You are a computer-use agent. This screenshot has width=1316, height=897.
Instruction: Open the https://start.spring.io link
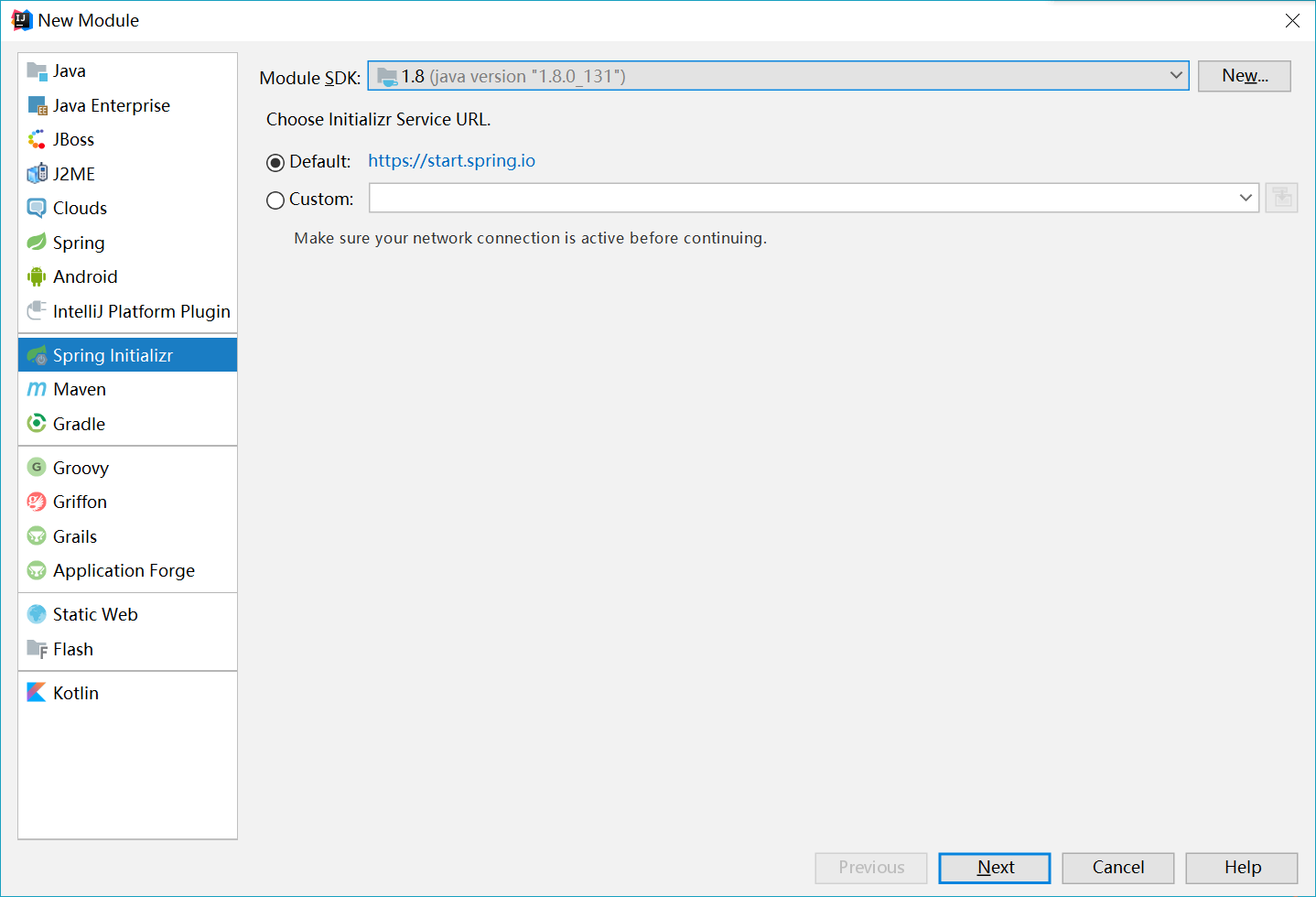451,161
